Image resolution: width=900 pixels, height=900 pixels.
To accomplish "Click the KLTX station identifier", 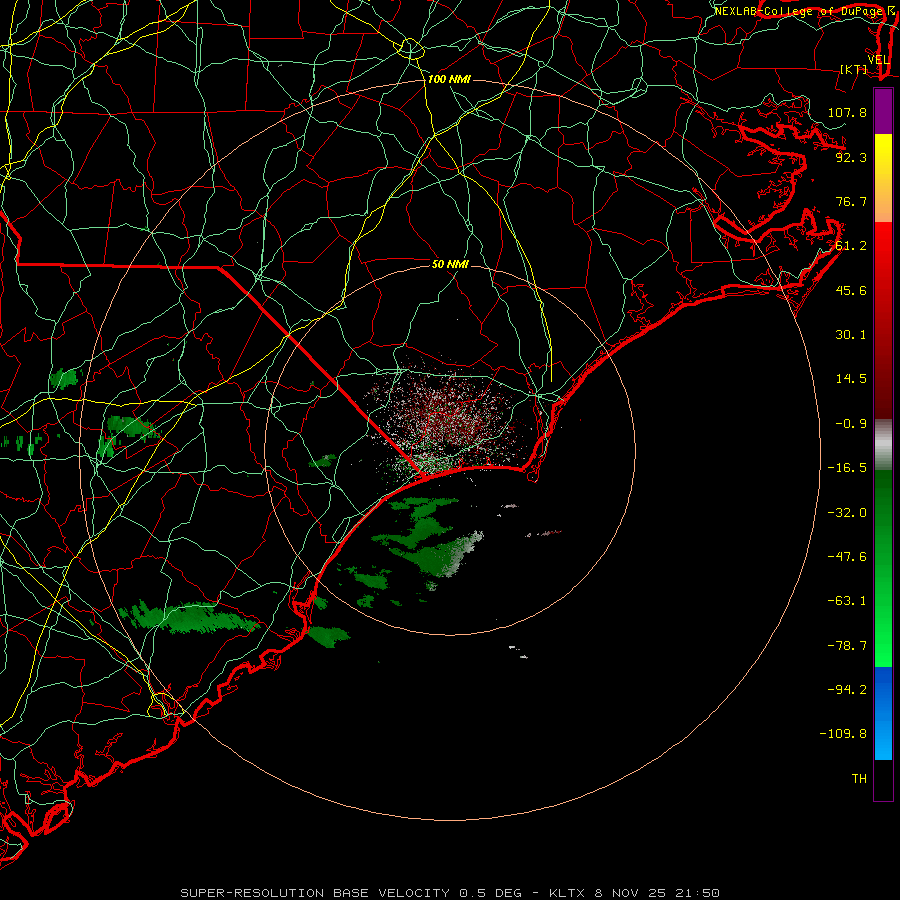I will [x=567, y=893].
